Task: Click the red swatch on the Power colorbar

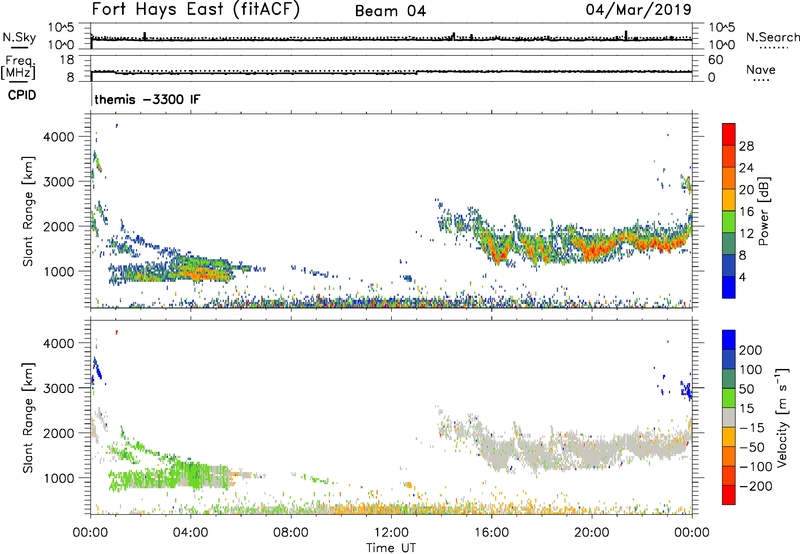Action: point(729,134)
